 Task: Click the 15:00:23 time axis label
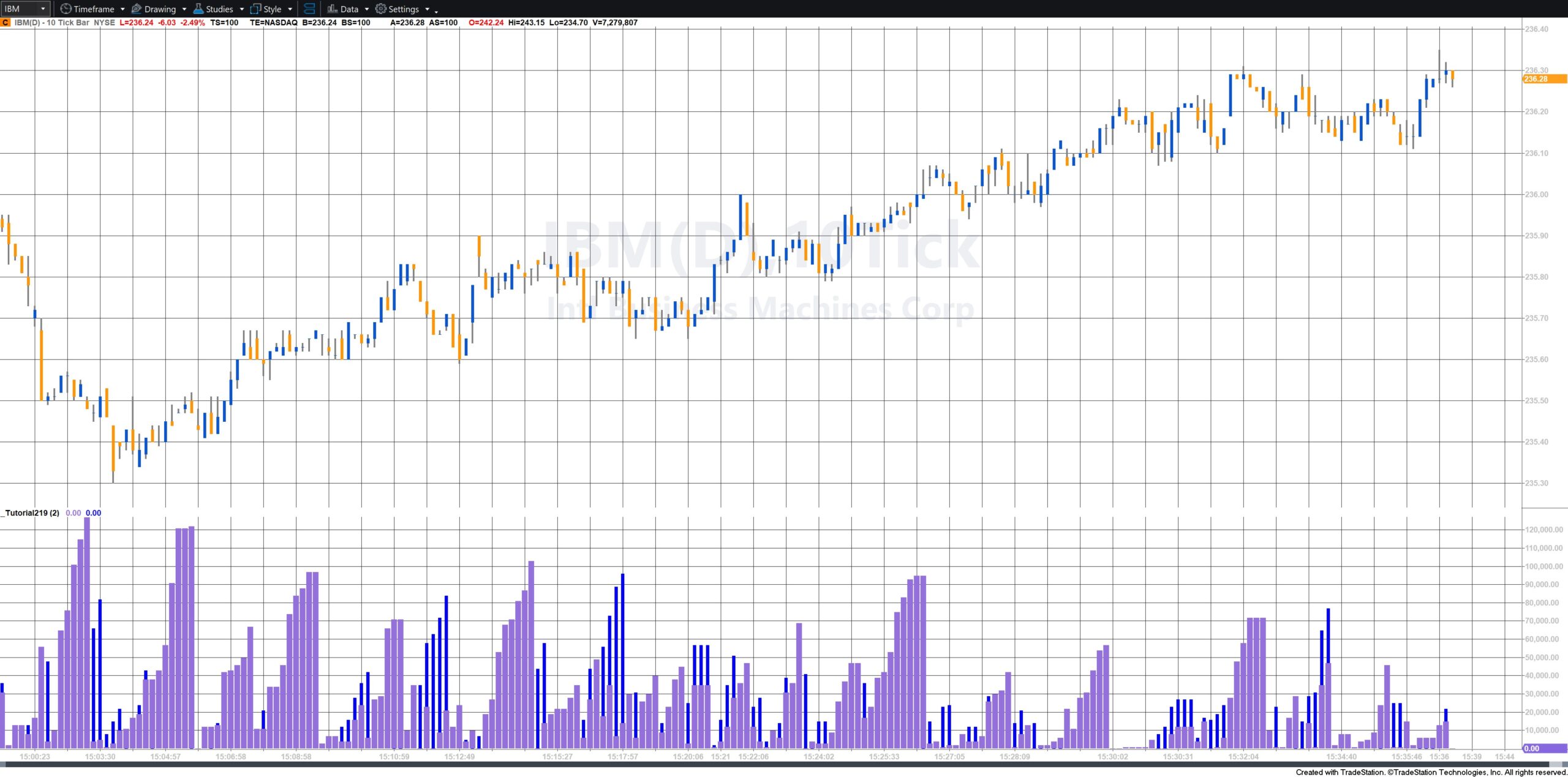(x=35, y=757)
